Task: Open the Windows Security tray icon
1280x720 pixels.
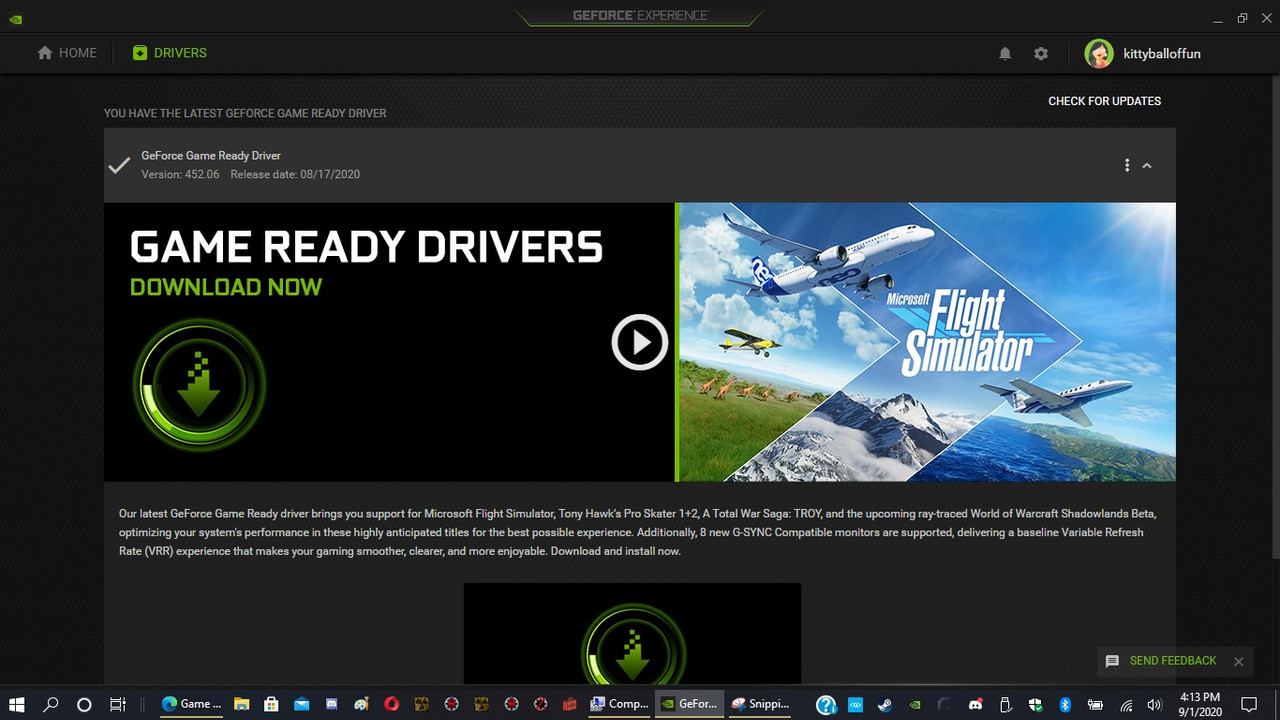Action: coord(1035,705)
